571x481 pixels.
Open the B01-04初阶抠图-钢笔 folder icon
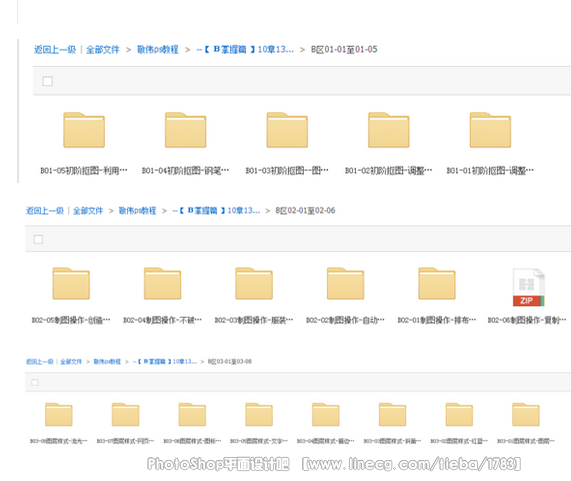pyautogui.click(x=185, y=130)
